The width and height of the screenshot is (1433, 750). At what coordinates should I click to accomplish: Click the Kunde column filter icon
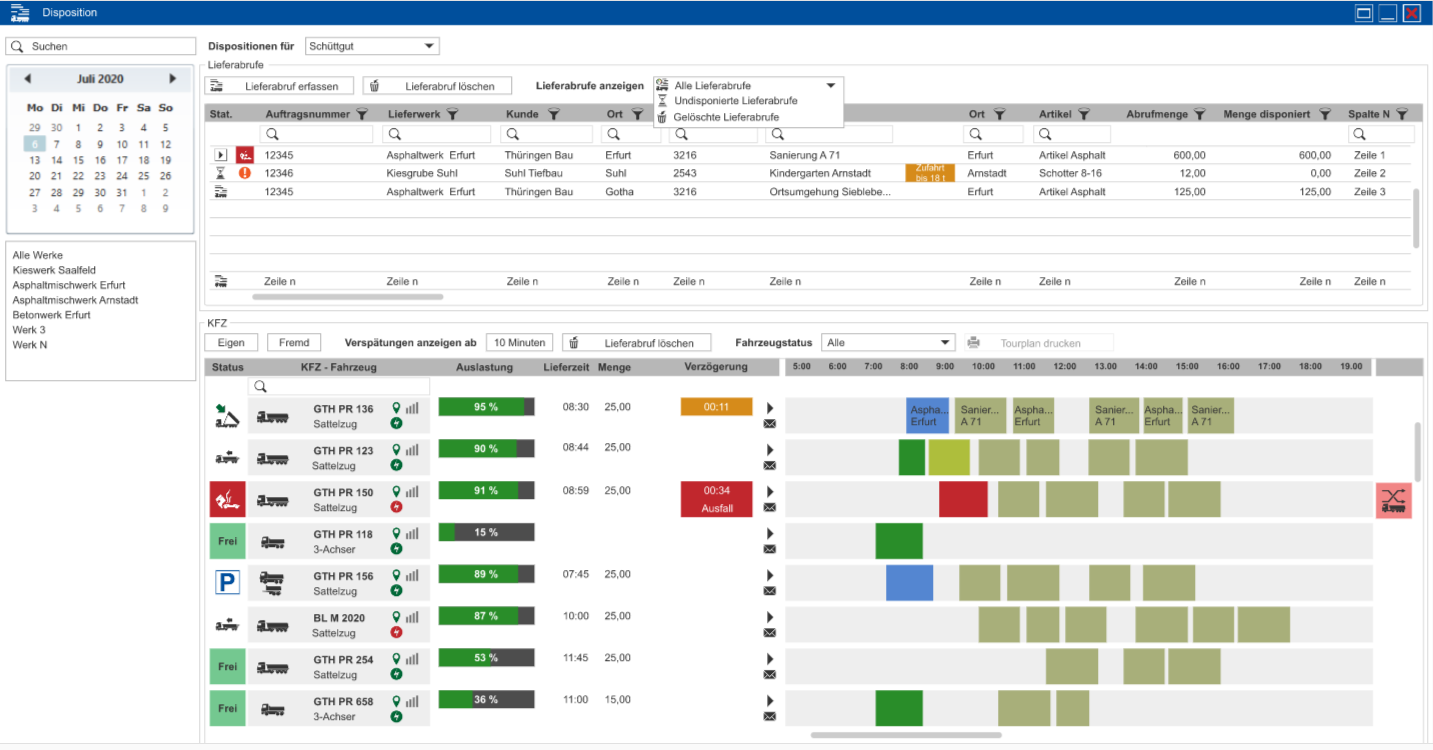coord(553,115)
